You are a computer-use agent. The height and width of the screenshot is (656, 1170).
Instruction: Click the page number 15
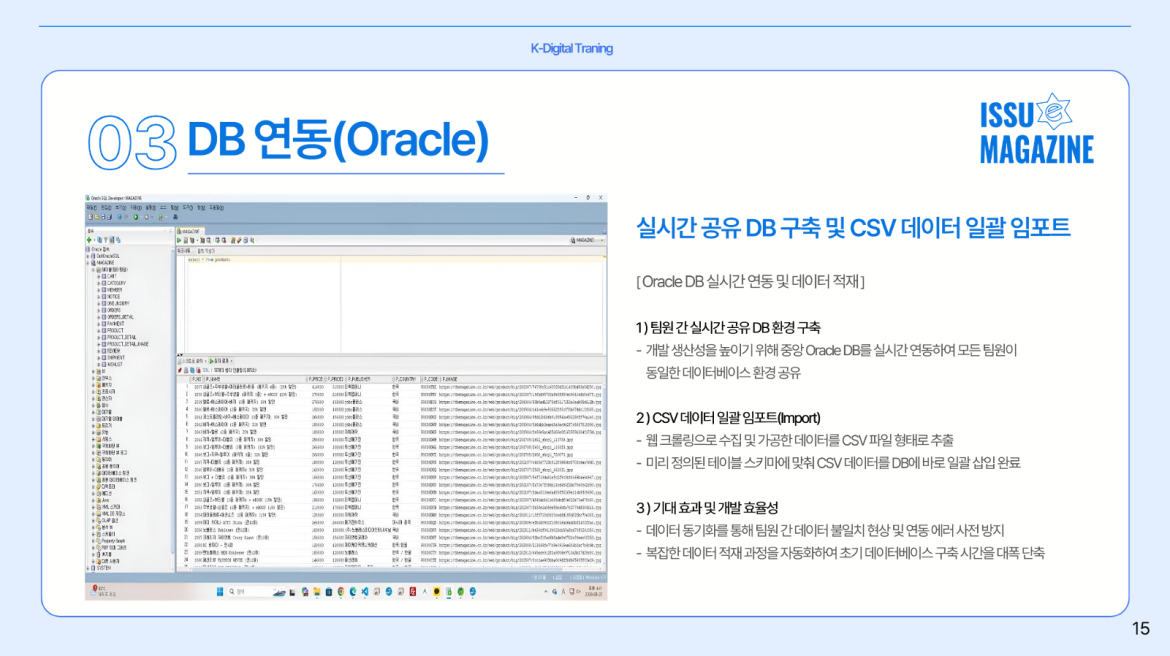(x=1141, y=628)
